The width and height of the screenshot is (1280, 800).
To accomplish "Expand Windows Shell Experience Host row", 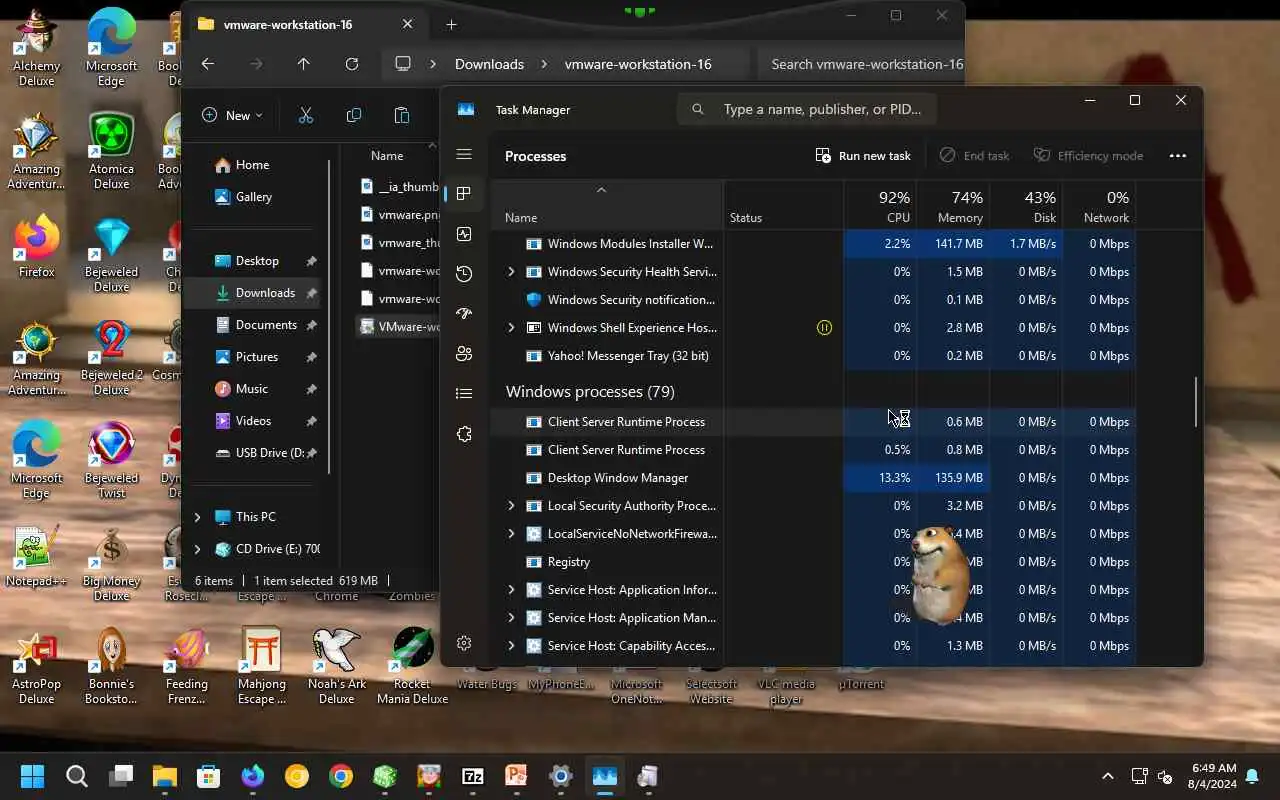I will (x=511, y=328).
